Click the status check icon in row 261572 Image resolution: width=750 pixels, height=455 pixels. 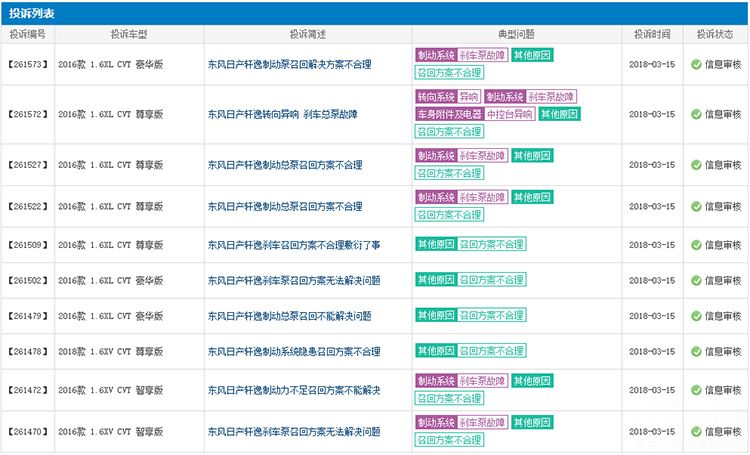[x=695, y=114]
